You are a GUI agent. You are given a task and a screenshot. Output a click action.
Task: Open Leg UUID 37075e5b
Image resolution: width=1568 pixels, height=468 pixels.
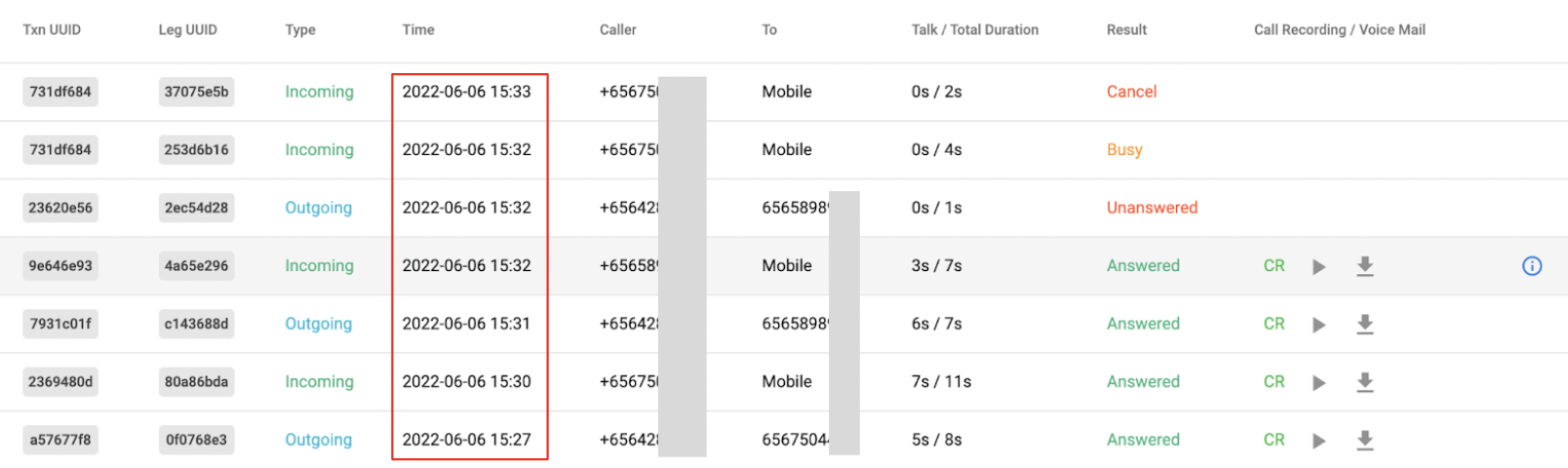[196, 92]
